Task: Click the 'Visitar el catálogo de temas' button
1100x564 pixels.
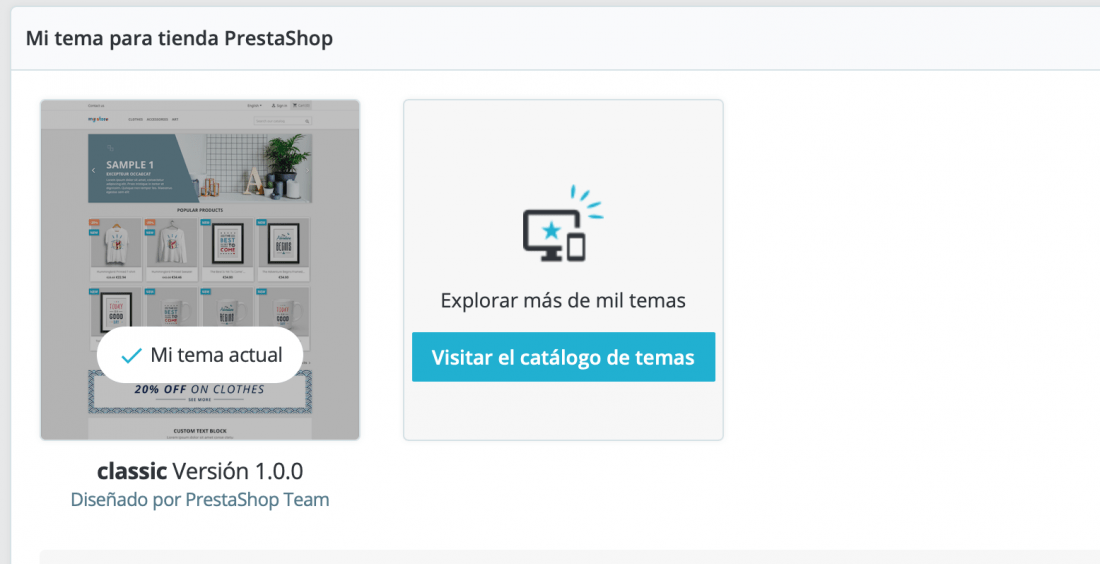Action: pos(563,357)
